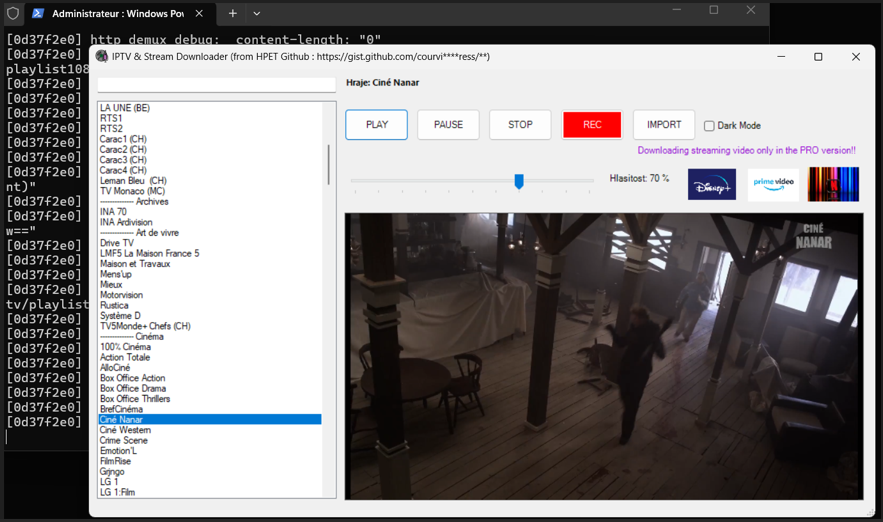Image resolution: width=883 pixels, height=522 pixels.
Task: Select channel Action Totale
Action: click(211, 358)
